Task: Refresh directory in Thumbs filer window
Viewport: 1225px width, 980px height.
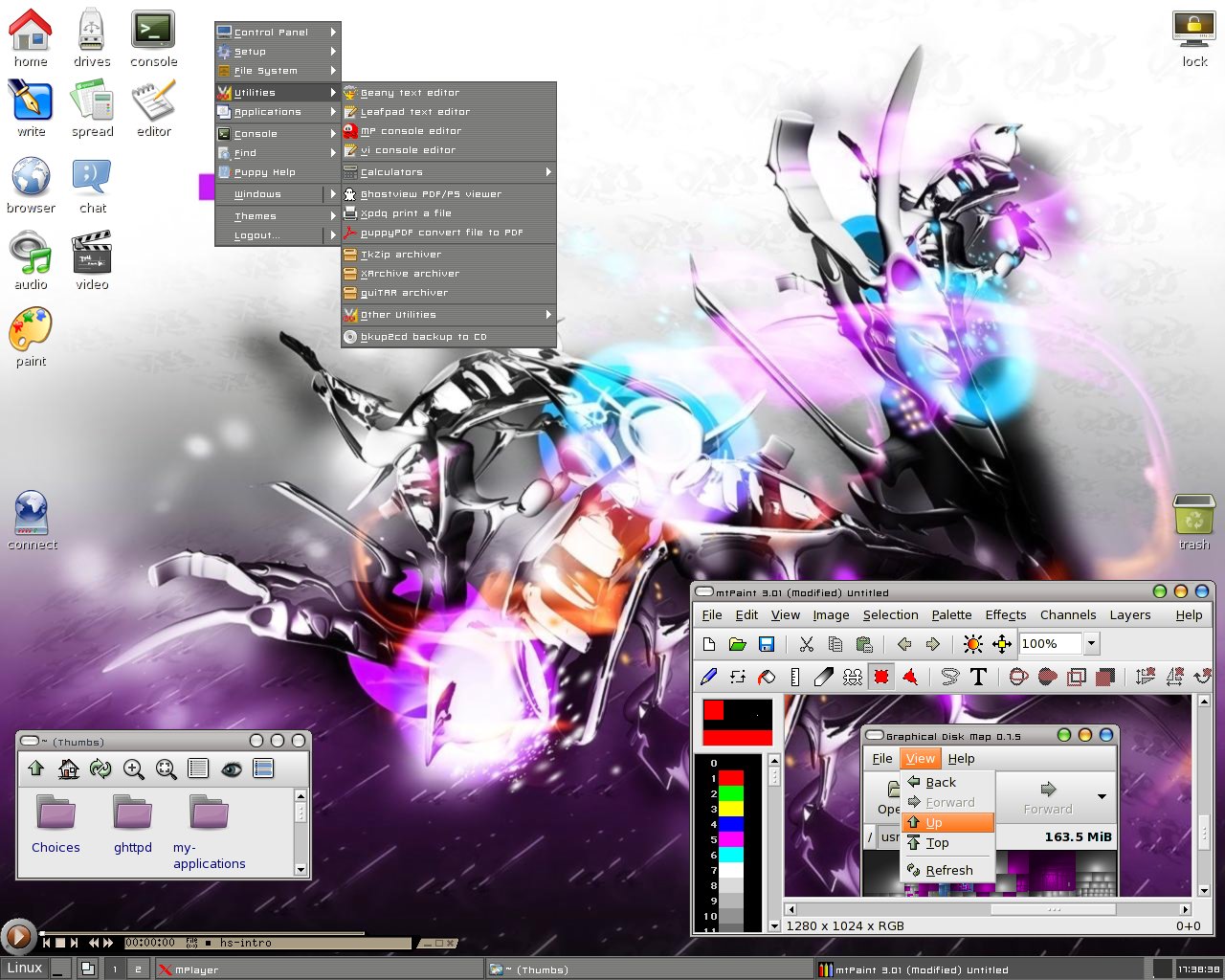Action: tap(100, 768)
